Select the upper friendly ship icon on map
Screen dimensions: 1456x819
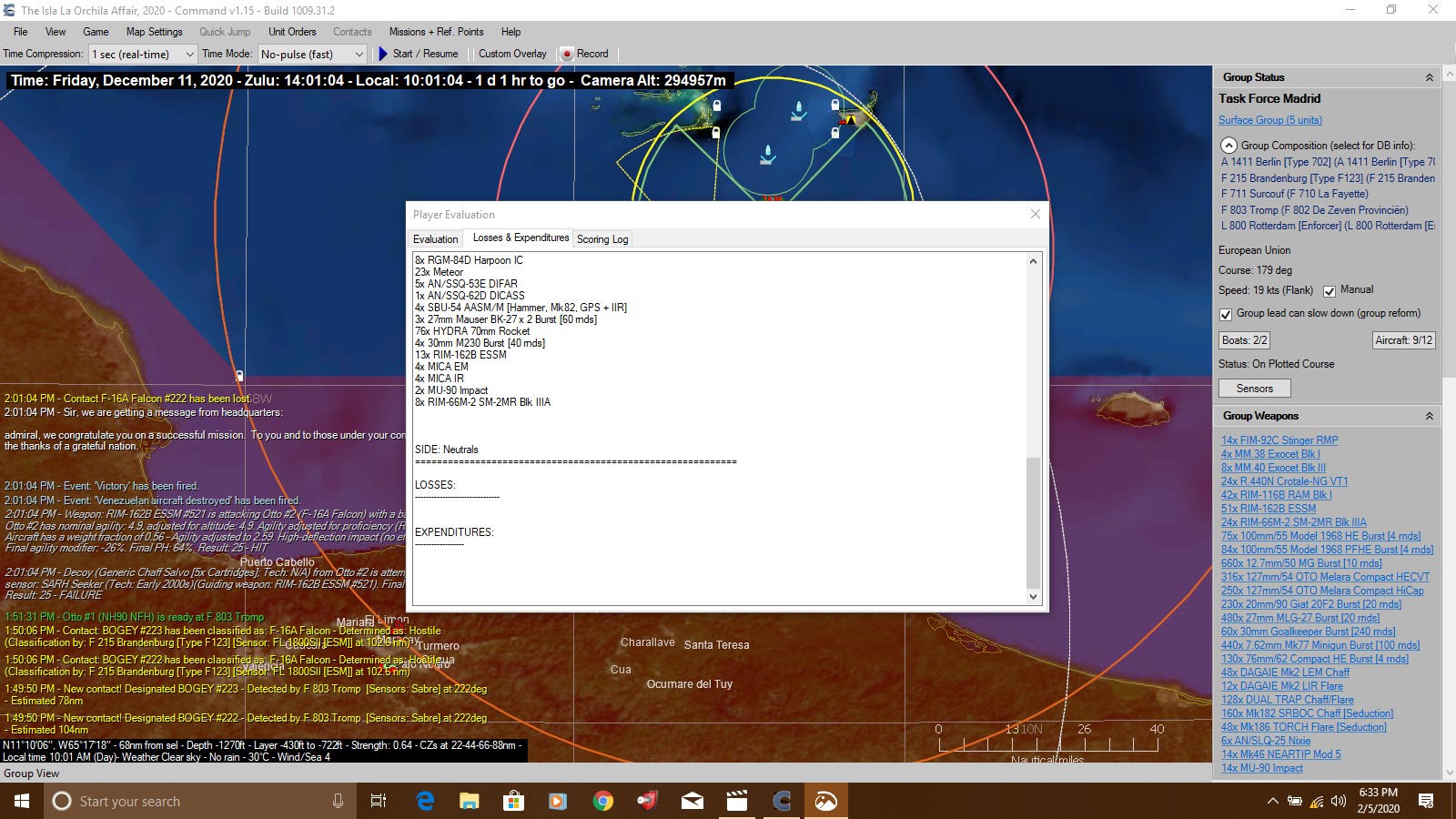point(798,111)
